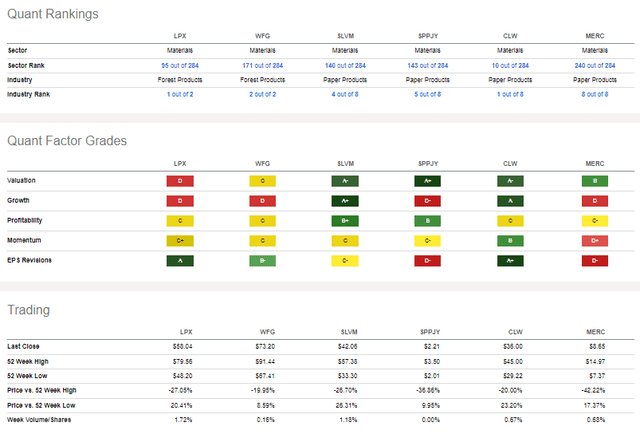Click the 'Last Close' row label

pos(23,347)
